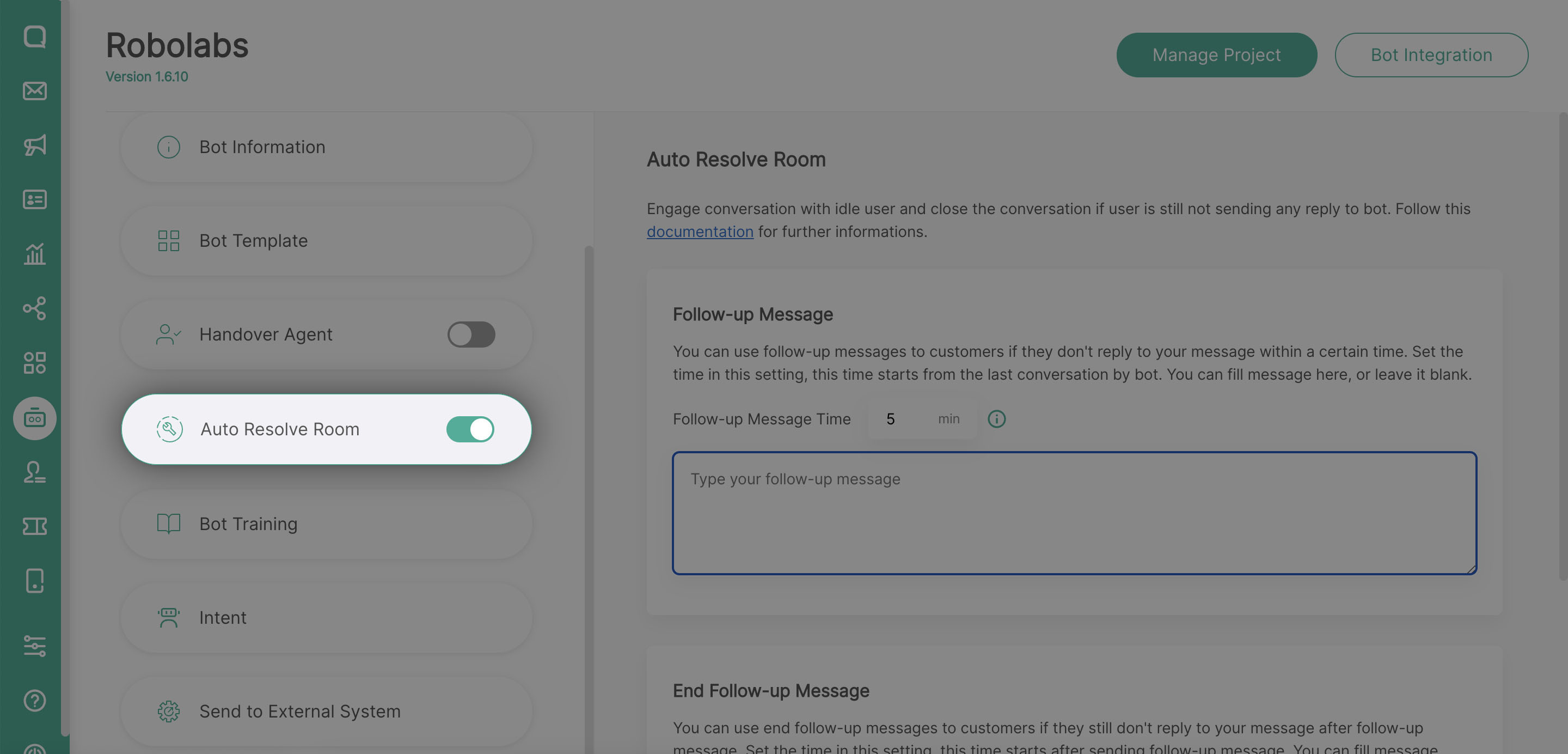The image size is (1568, 754).
Task: Open the chat inbox sidebar icon
Action: [35, 37]
